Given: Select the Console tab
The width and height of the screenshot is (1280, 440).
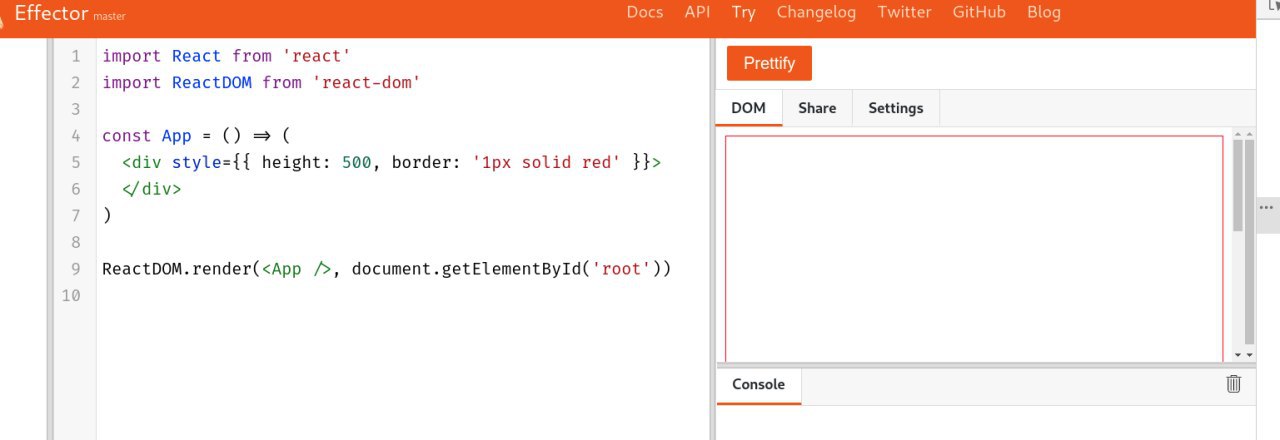Looking at the screenshot, I should (x=759, y=385).
